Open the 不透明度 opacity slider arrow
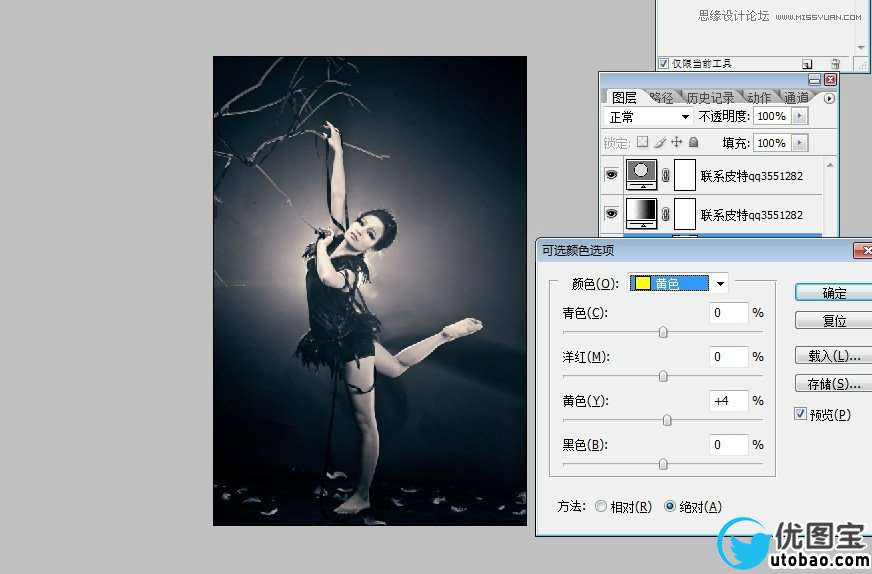 point(799,116)
